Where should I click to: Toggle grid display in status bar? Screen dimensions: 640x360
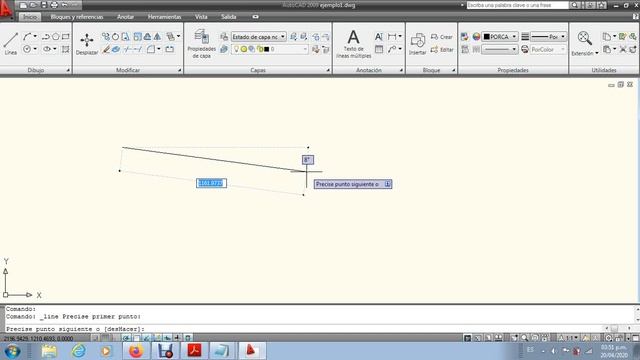coord(105,338)
